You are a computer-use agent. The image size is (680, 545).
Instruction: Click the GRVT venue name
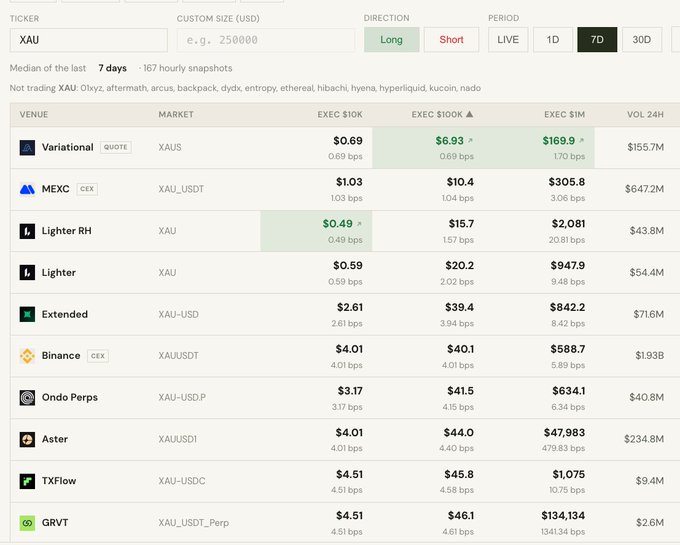[55, 522]
